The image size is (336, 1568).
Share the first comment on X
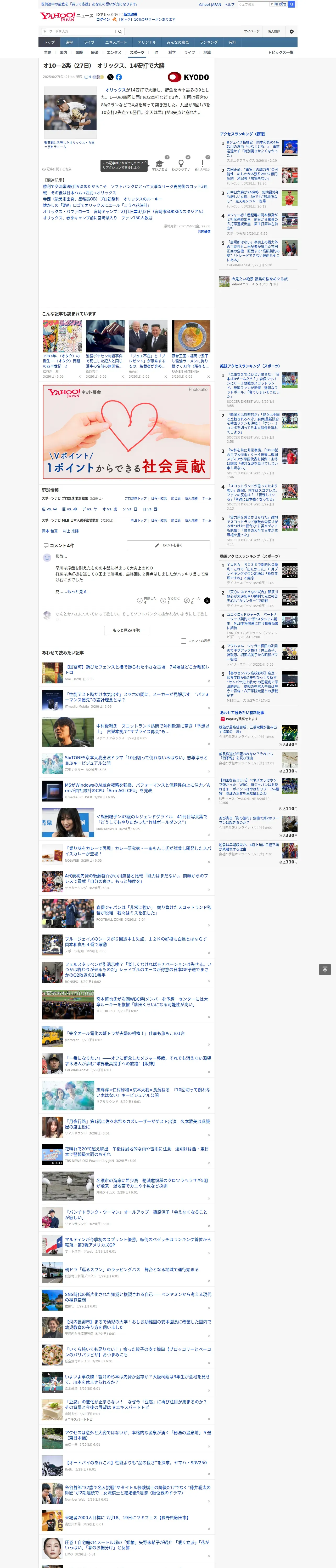[207, 600]
